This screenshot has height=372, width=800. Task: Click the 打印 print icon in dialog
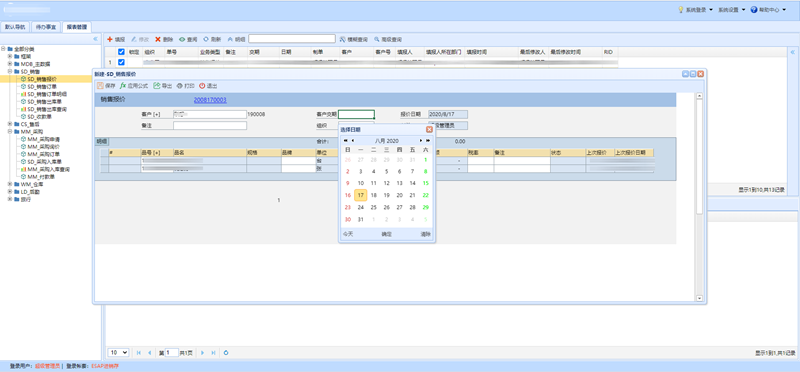(x=180, y=86)
